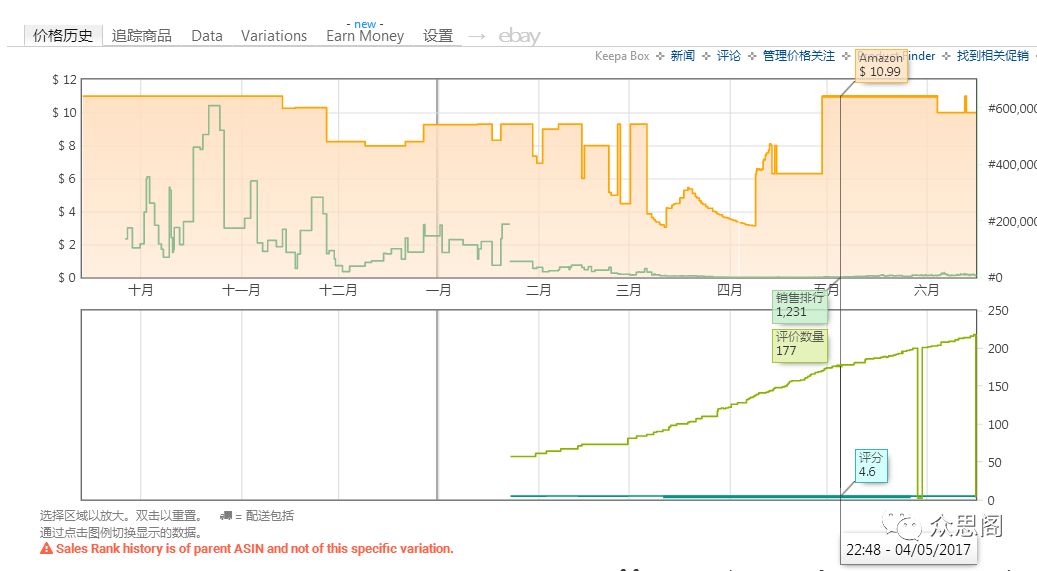This screenshot has height=571, width=1037.
Task: Click the 六月 axis label
Action: click(926, 290)
